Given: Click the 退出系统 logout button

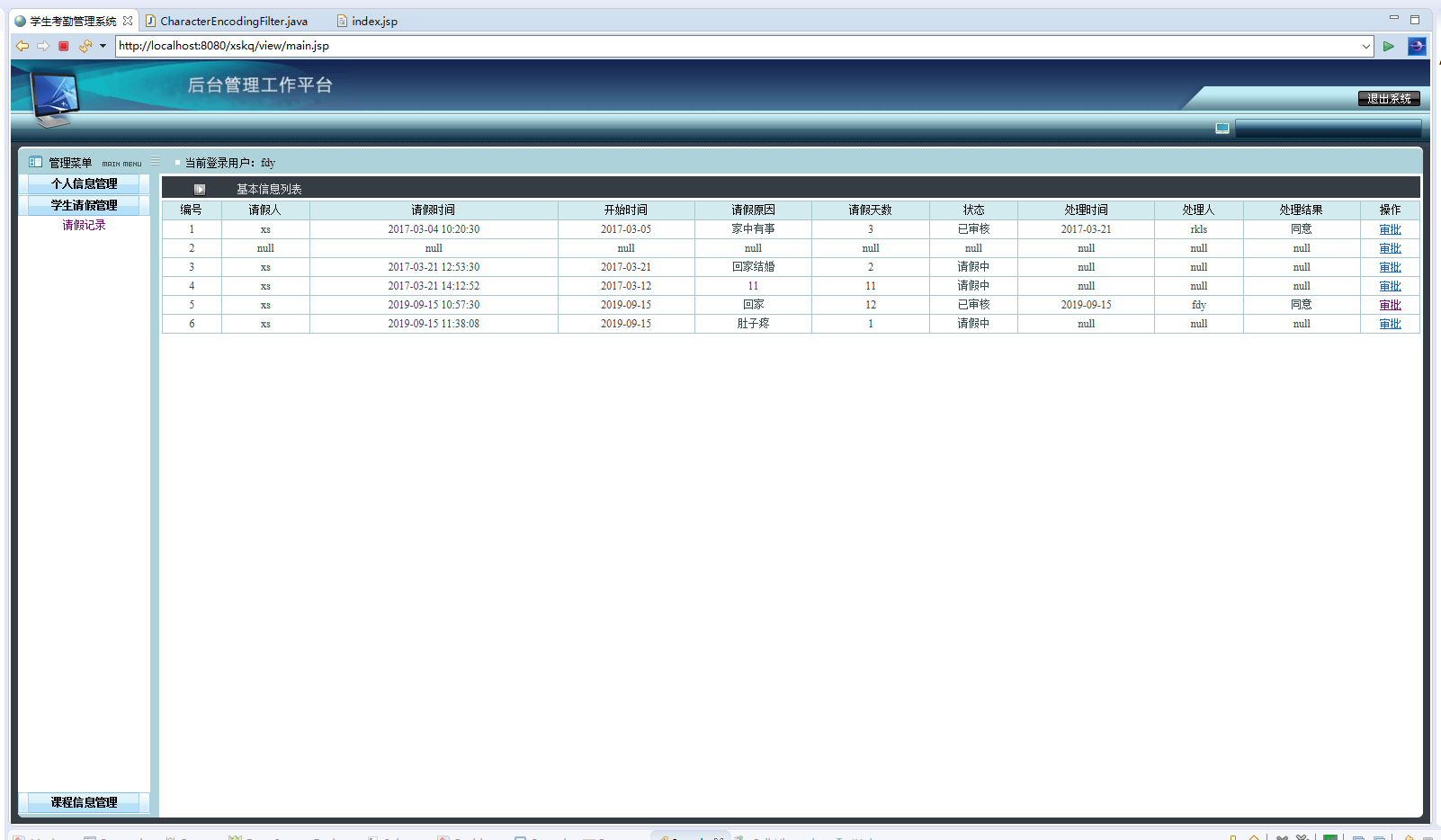Looking at the screenshot, I should [1389, 99].
